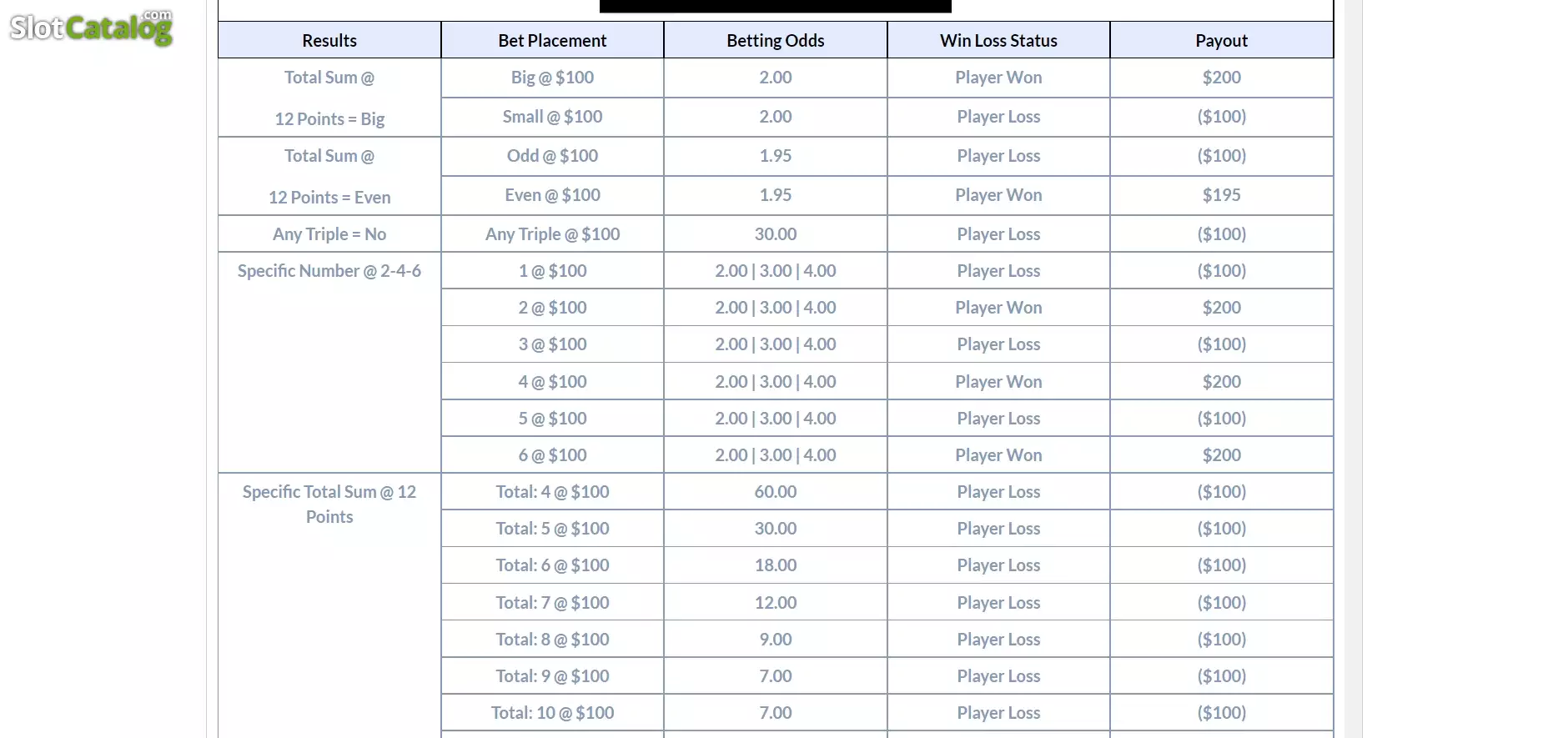Click the Small @ $100 bet cell

[552, 117]
